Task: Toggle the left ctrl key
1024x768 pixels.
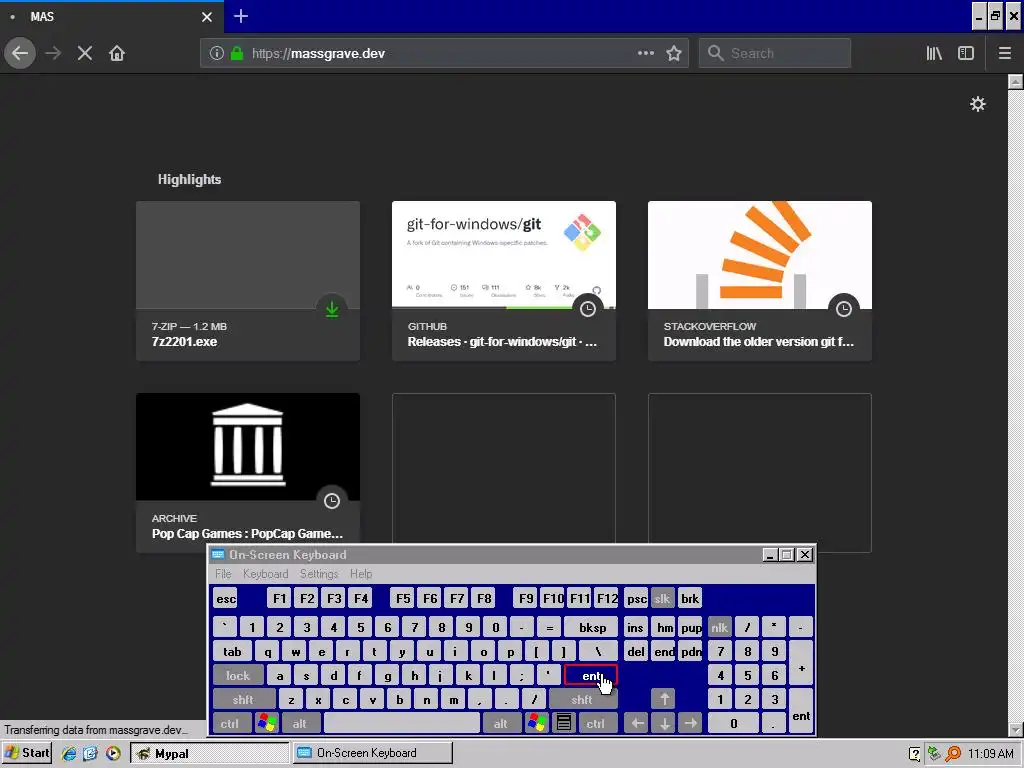Action: pyautogui.click(x=230, y=724)
